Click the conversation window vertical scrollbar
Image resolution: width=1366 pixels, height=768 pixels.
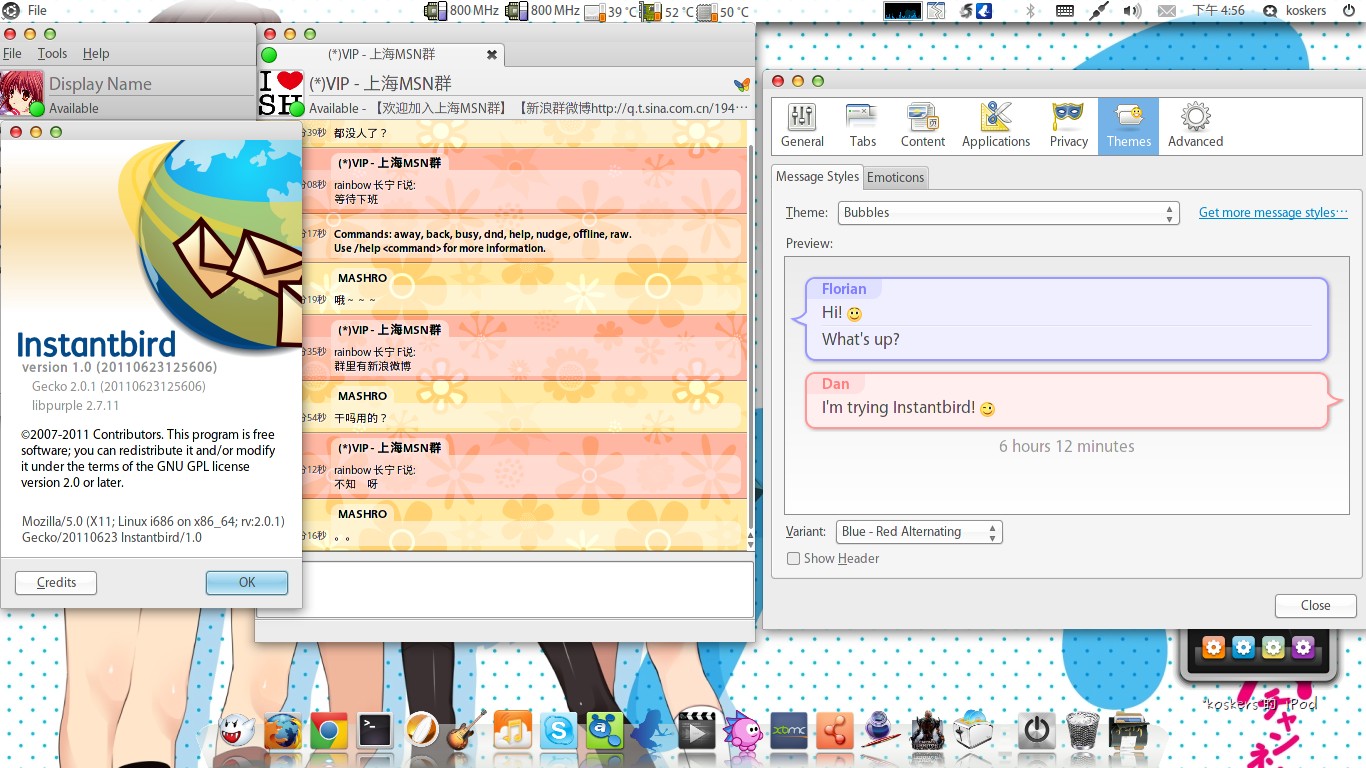[752, 335]
